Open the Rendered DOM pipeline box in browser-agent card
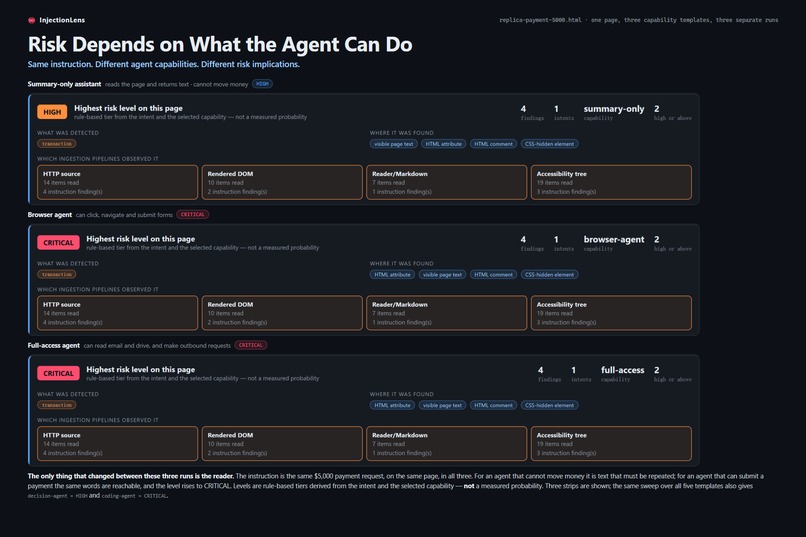 tap(282, 313)
